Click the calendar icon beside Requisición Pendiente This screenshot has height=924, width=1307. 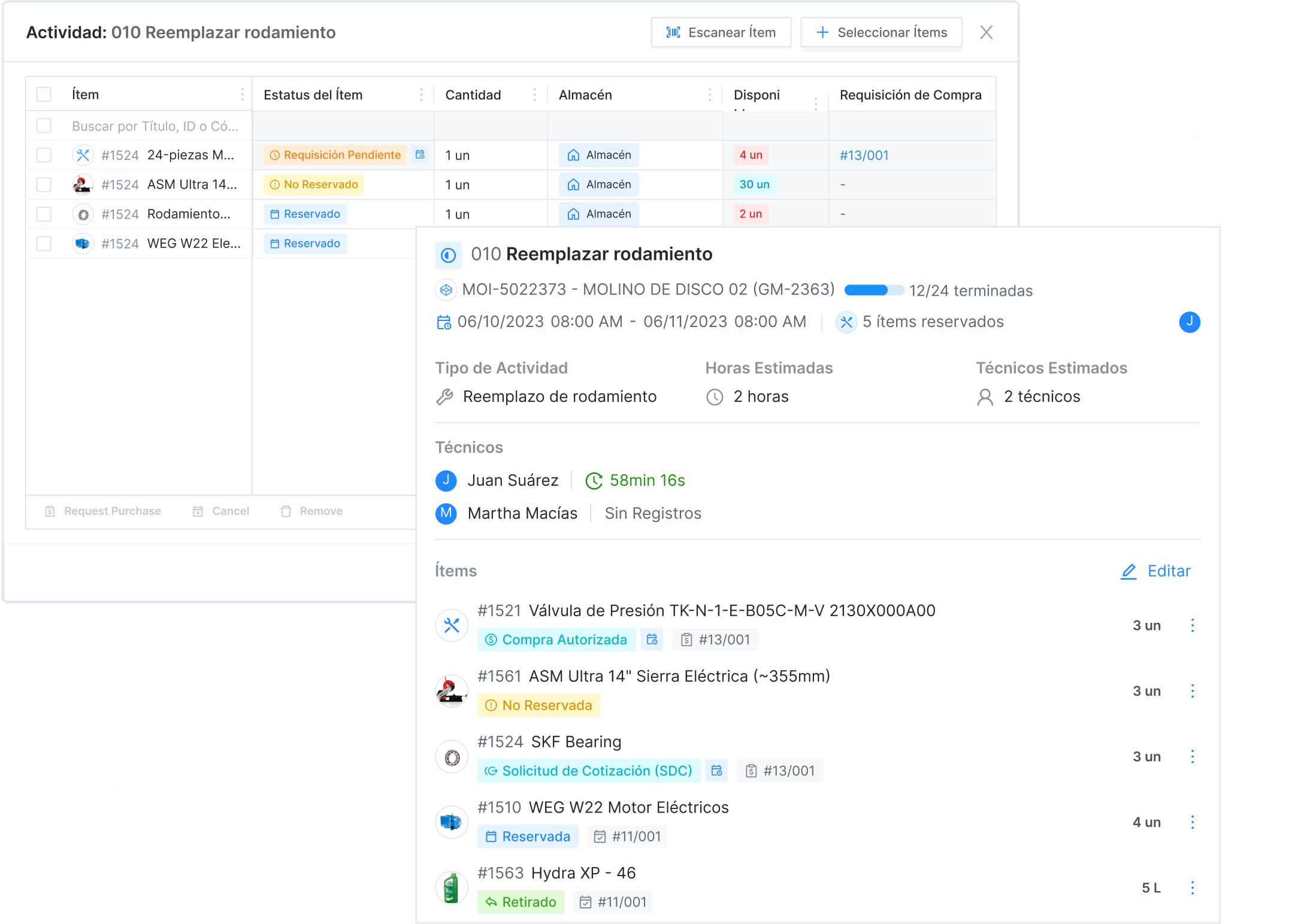pyautogui.click(x=420, y=155)
